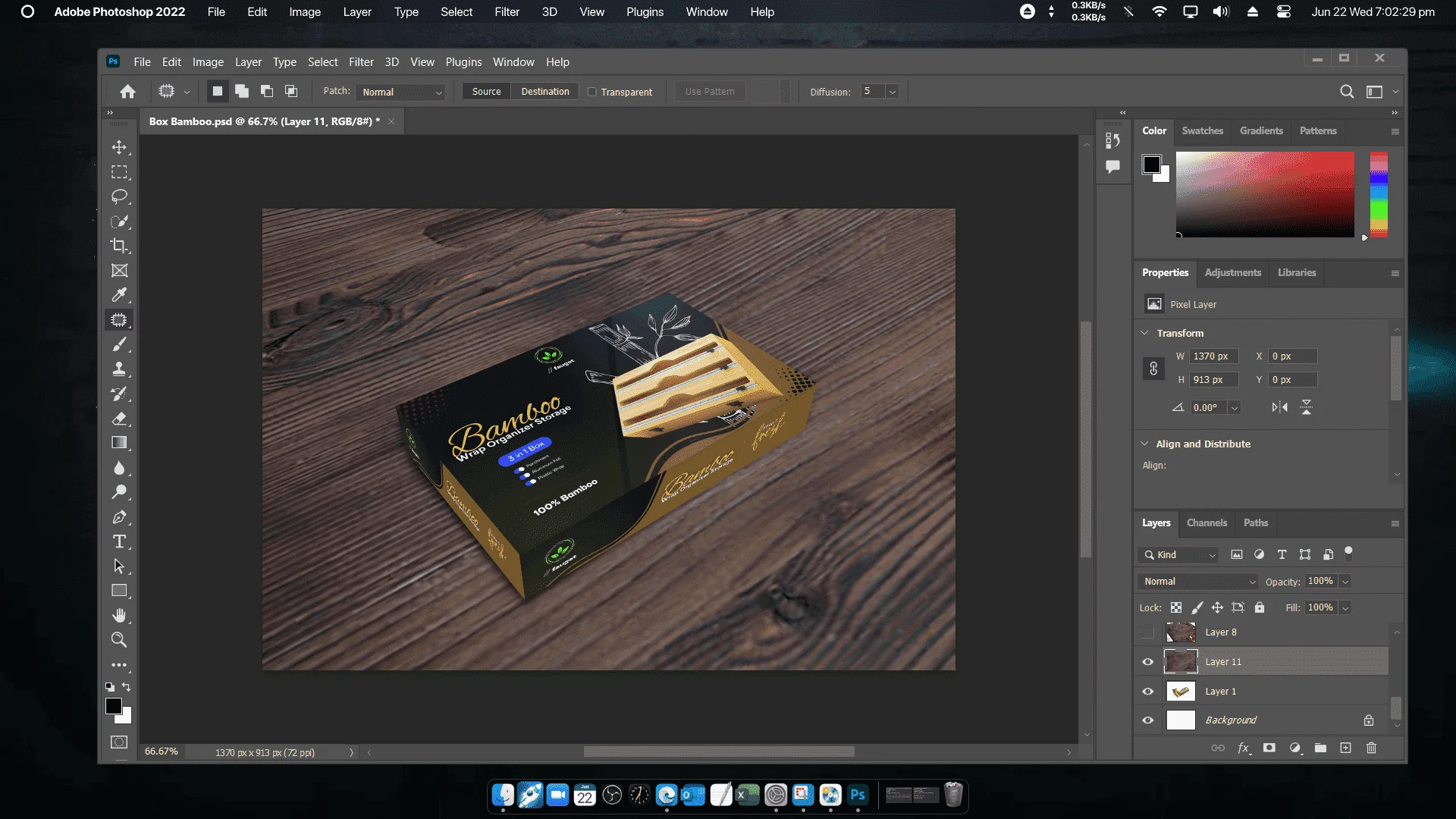Pick the Clone Stamp tool
Image resolution: width=1456 pixels, height=819 pixels.
click(119, 369)
